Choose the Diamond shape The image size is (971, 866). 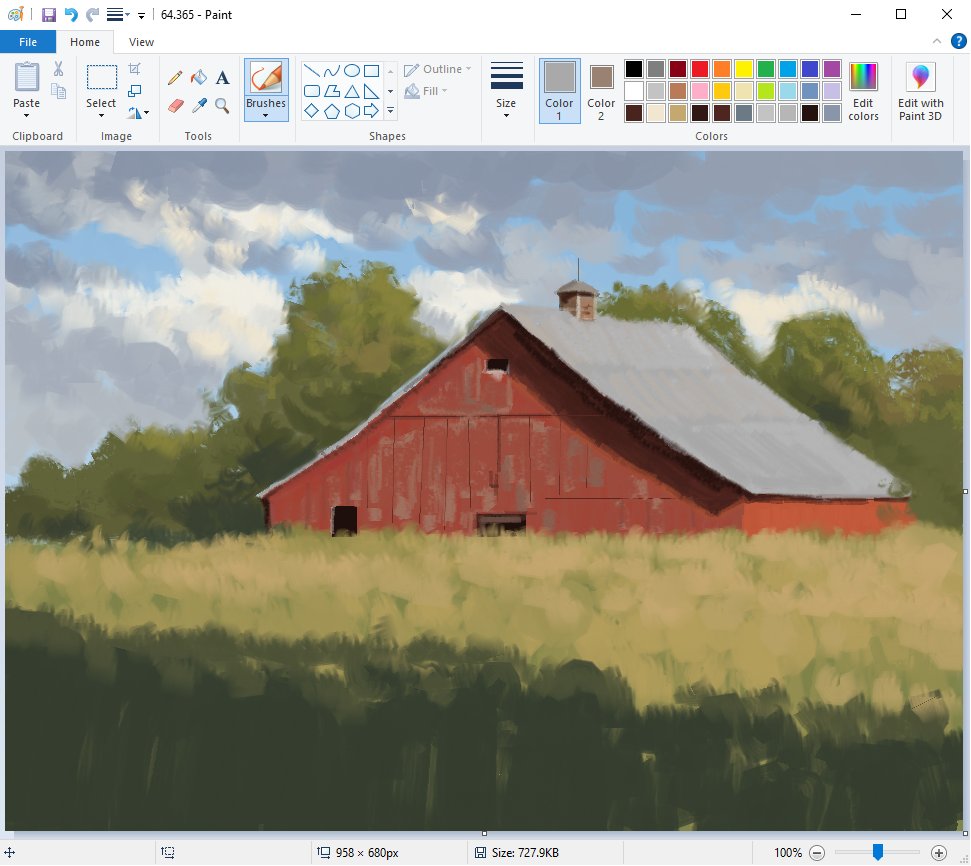311,111
